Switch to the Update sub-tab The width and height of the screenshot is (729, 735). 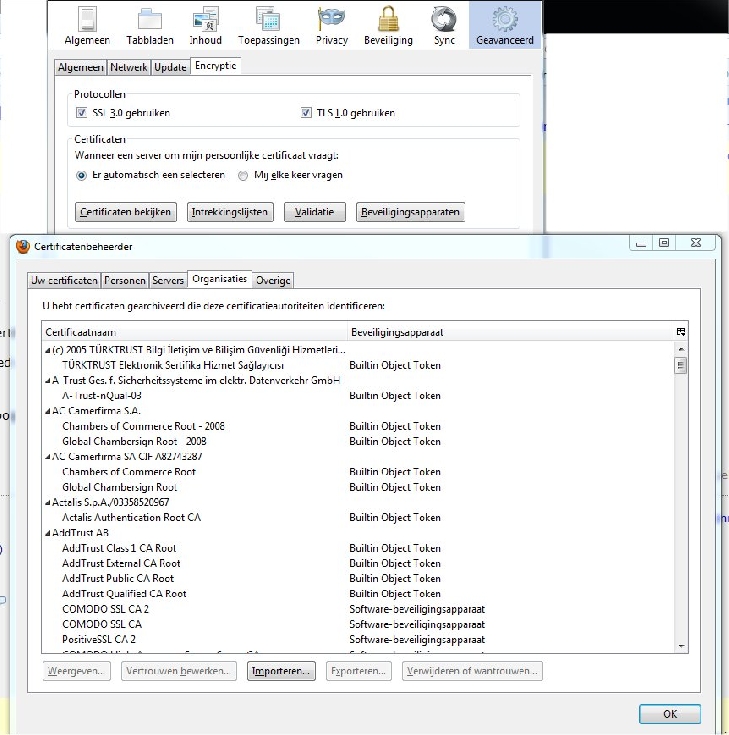tap(170, 68)
